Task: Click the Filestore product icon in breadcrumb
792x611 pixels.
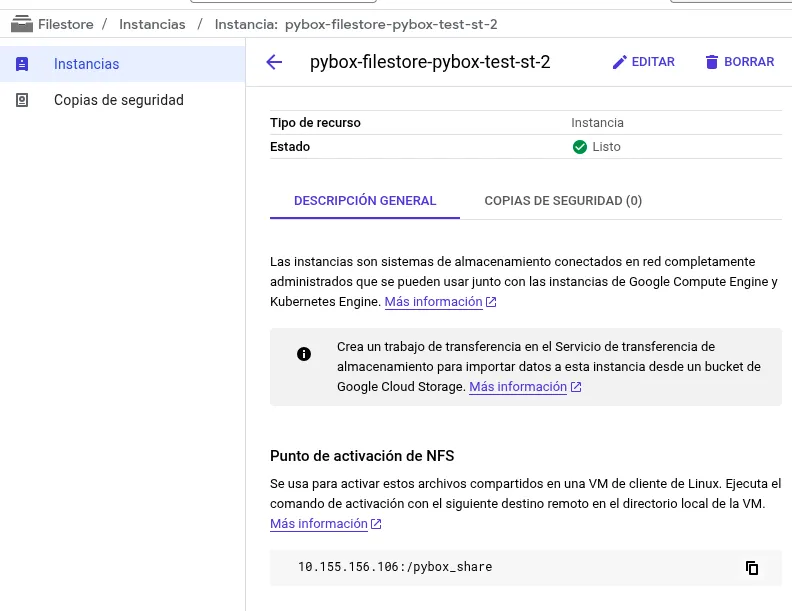Action: tap(22, 24)
